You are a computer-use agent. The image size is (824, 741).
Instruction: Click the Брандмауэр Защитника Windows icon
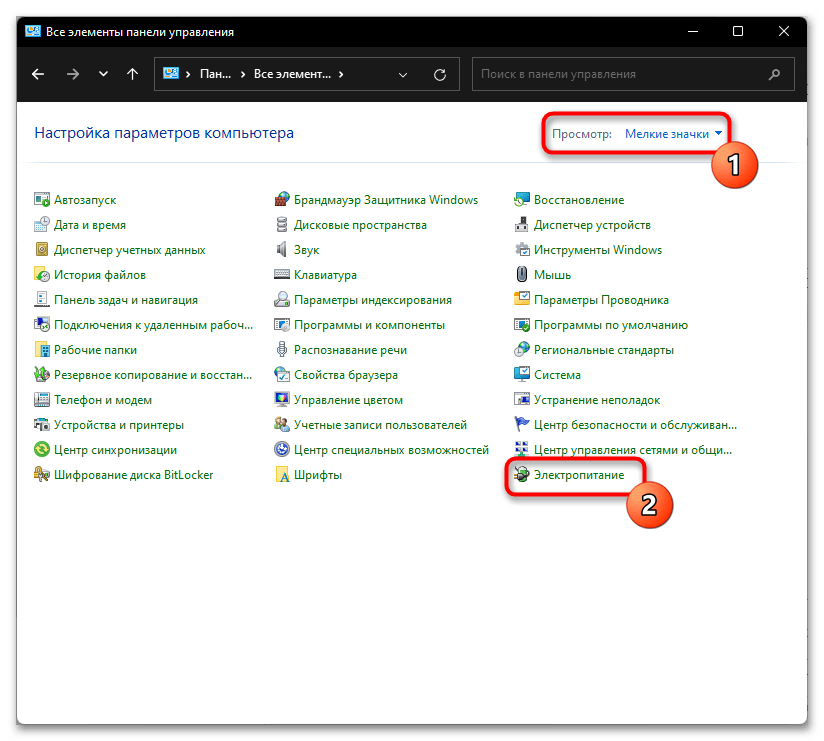[x=282, y=200]
